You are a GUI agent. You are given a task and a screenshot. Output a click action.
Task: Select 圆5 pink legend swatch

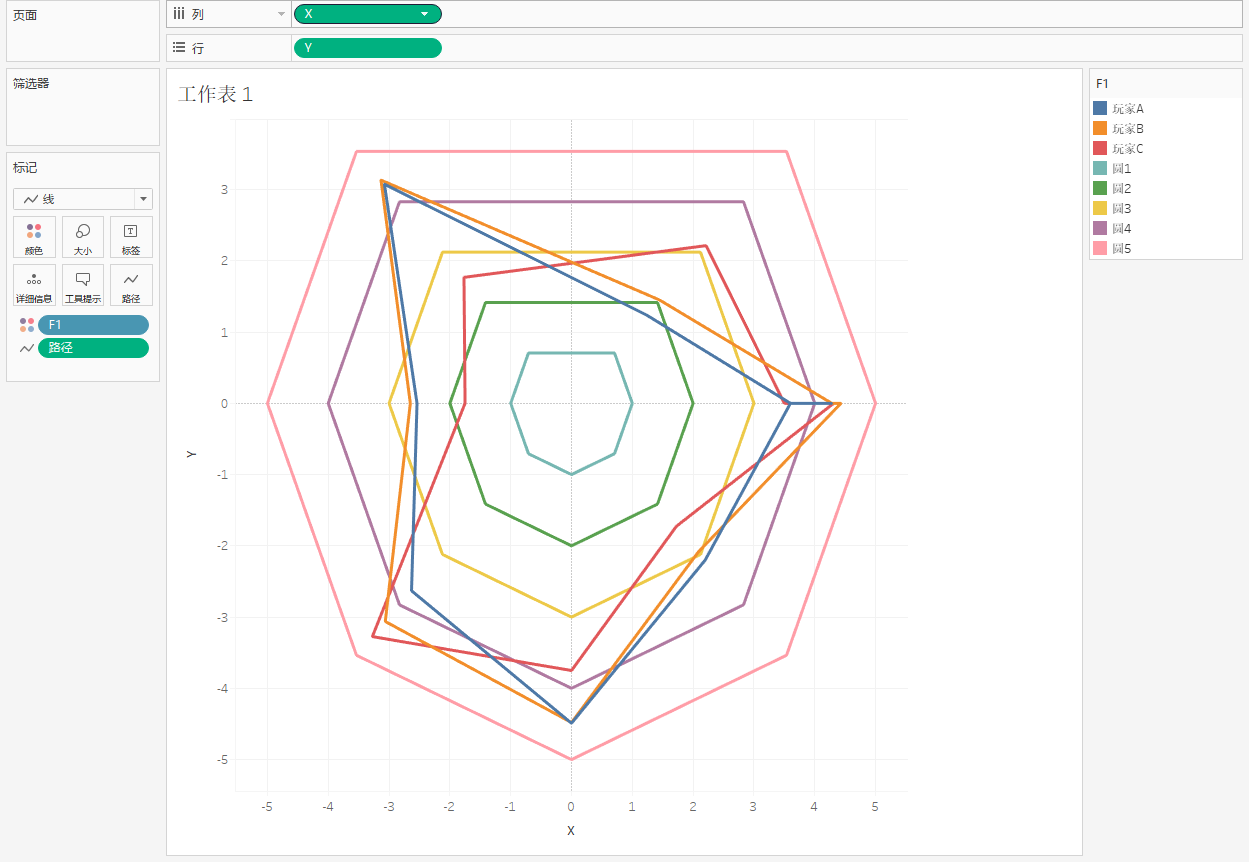pos(1100,248)
